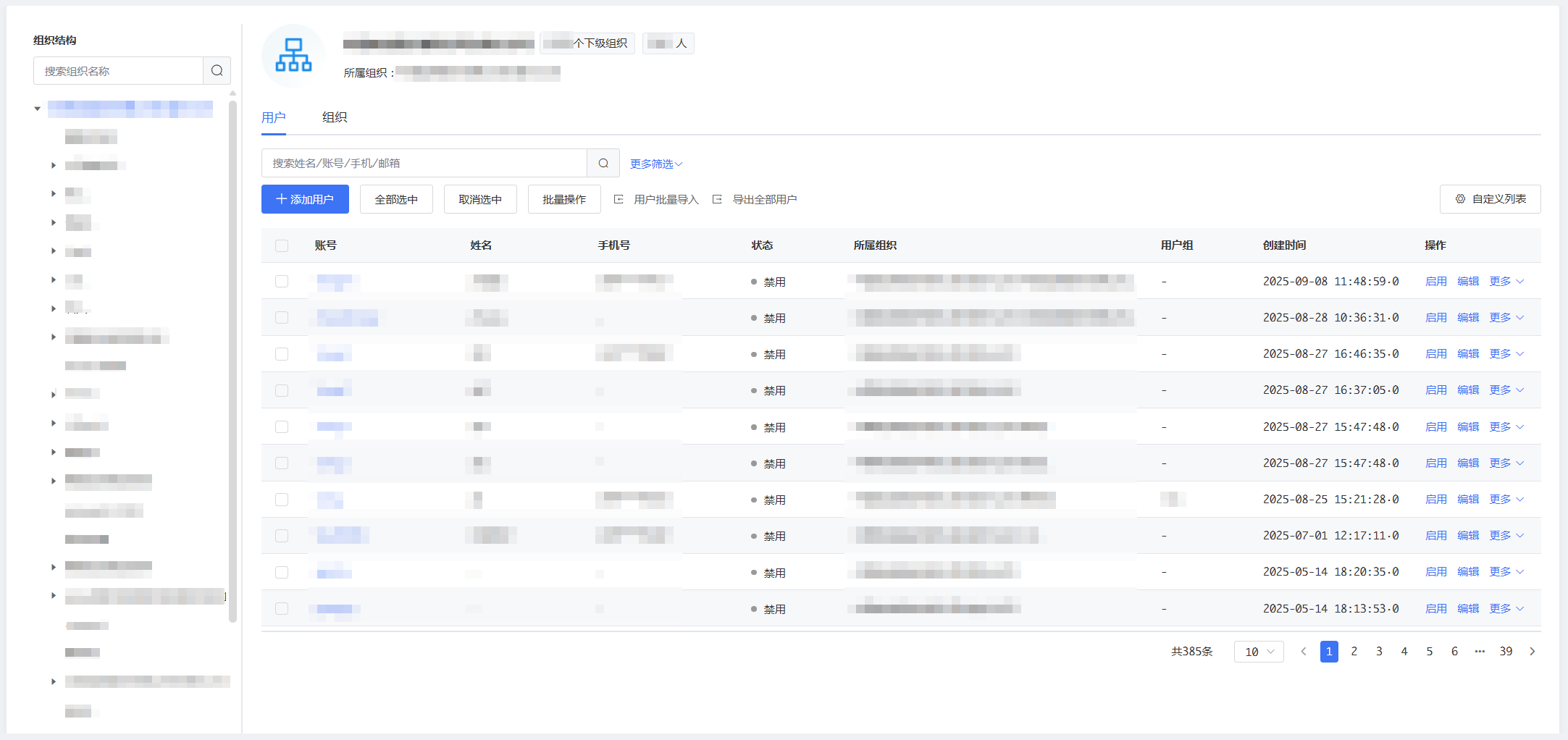Viewport: 1568px width, 740px height.
Task: Click the previous page left arrow
Action: (x=1304, y=652)
